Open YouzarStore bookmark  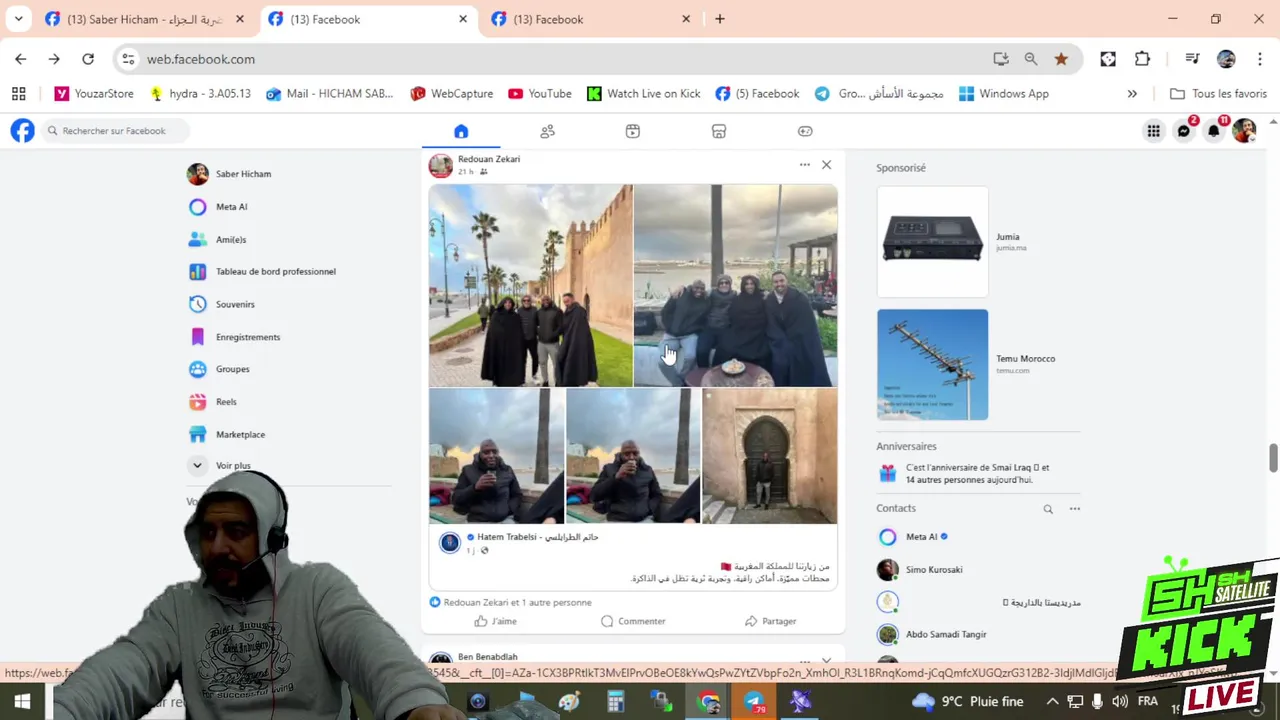click(x=94, y=94)
